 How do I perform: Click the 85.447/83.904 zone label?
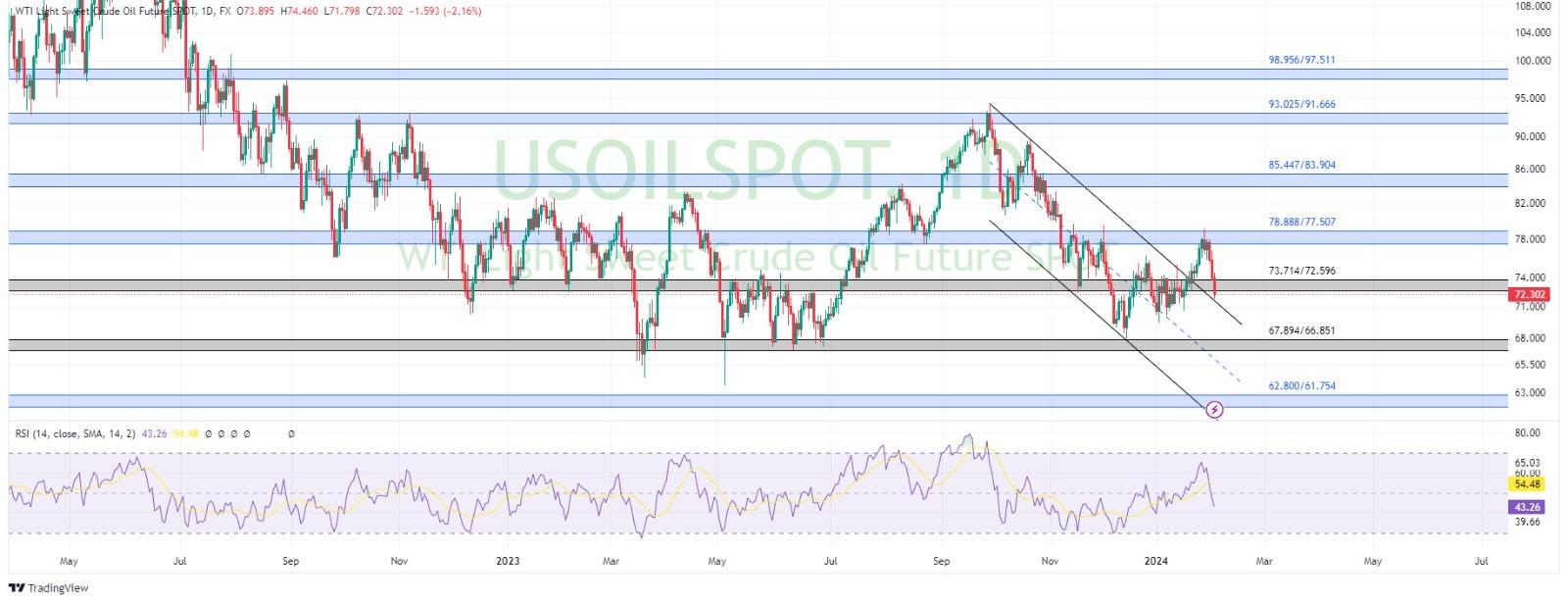(x=1301, y=165)
